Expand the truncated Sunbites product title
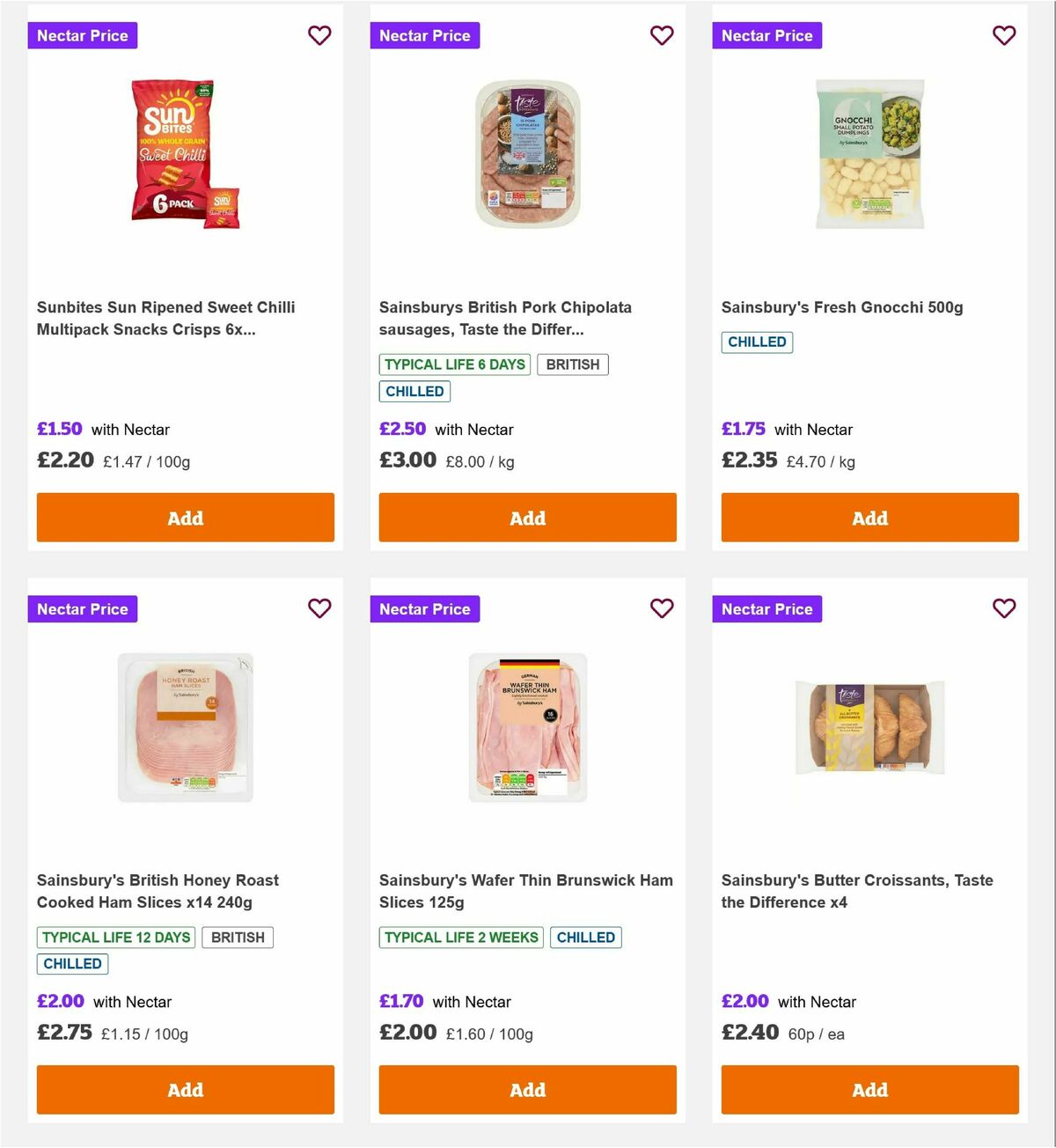 pyautogui.click(x=166, y=318)
